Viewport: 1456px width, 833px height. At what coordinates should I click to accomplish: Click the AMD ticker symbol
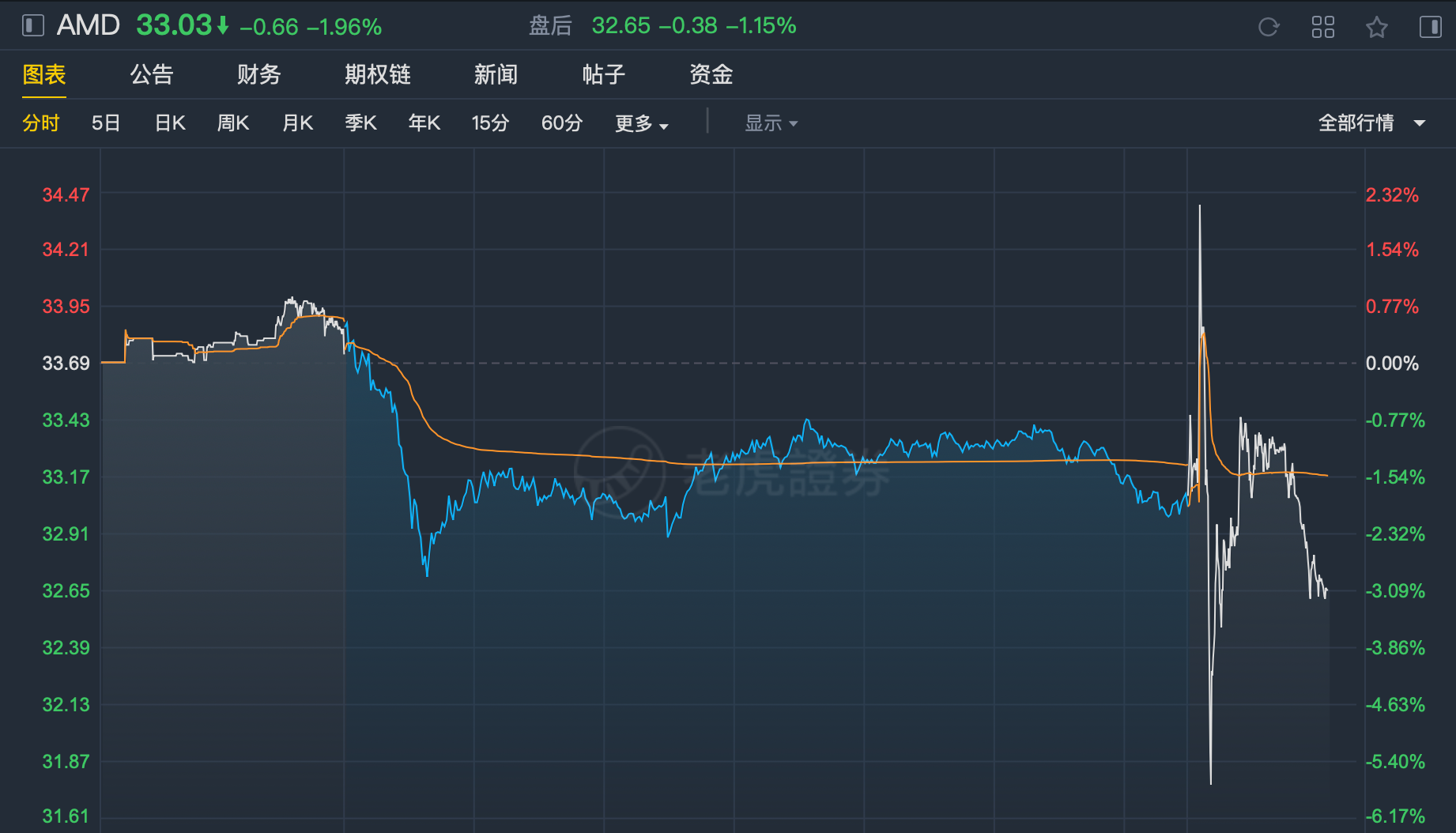89,26
